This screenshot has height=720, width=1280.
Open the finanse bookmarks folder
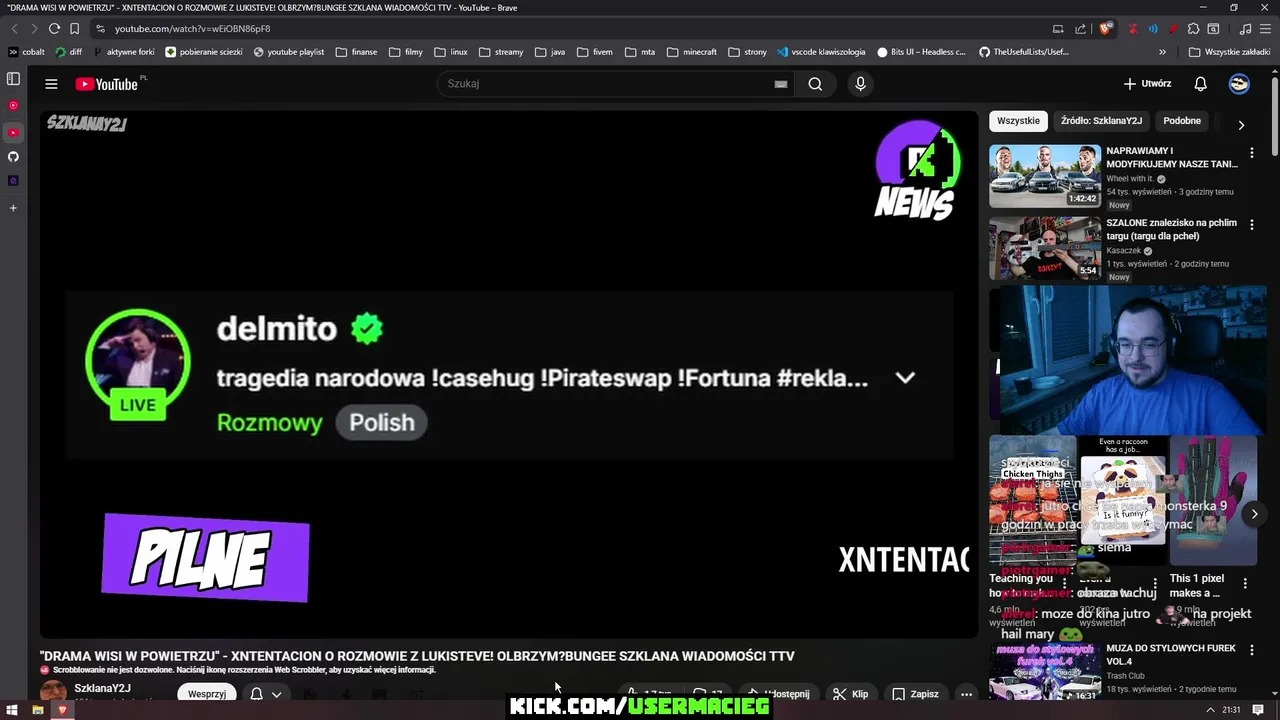click(357, 52)
